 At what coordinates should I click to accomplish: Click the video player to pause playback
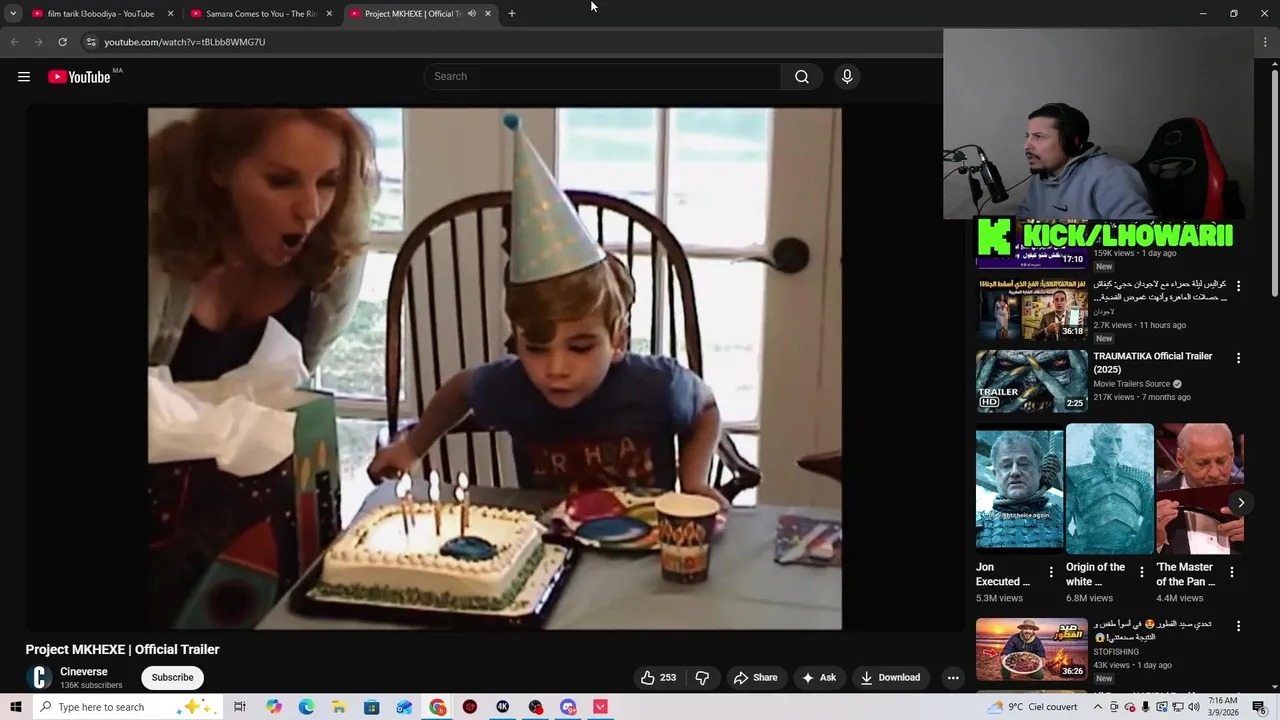(495, 369)
